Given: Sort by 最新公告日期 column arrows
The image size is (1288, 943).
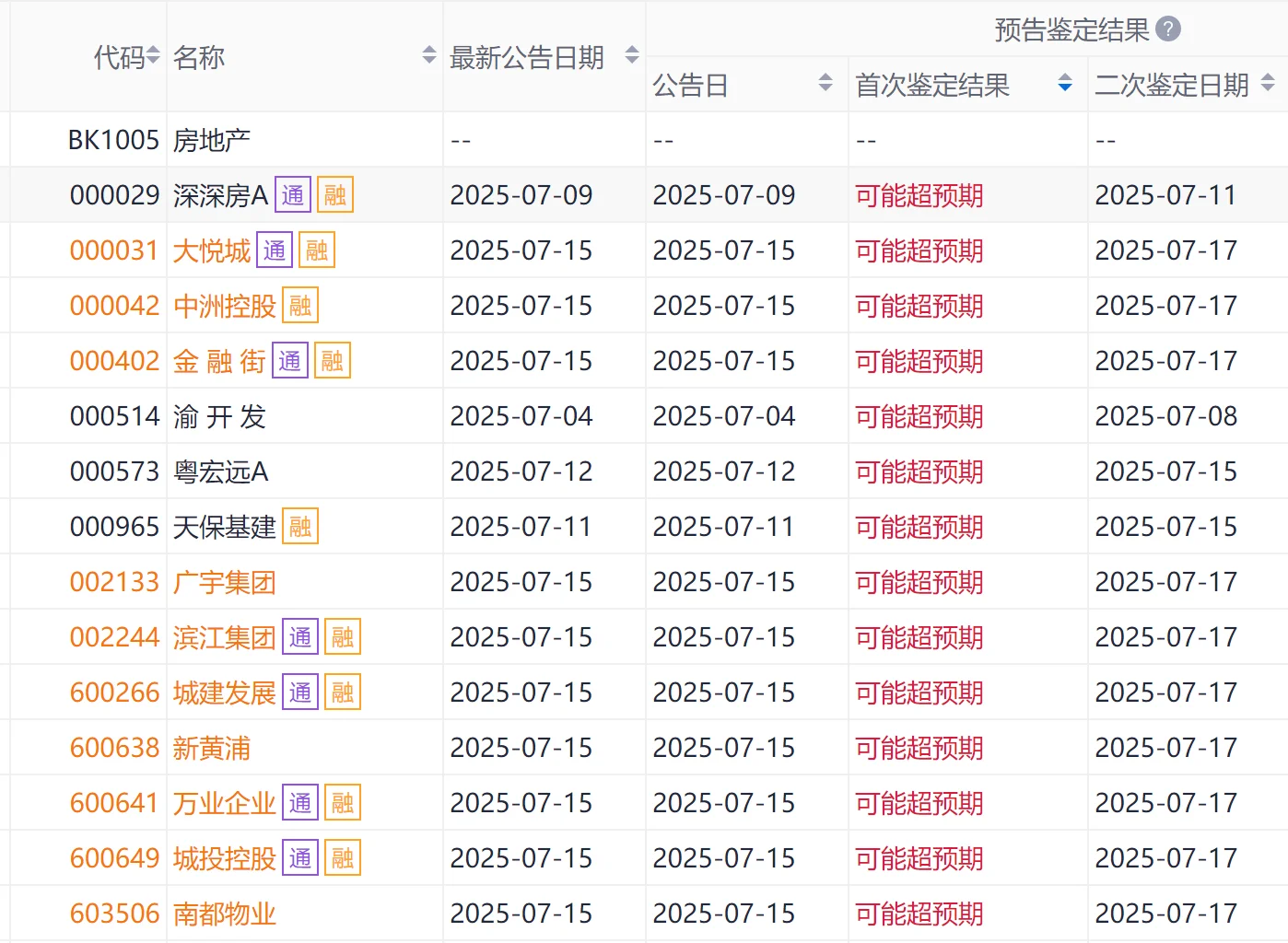Looking at the screenshot, I should [632, 55].
